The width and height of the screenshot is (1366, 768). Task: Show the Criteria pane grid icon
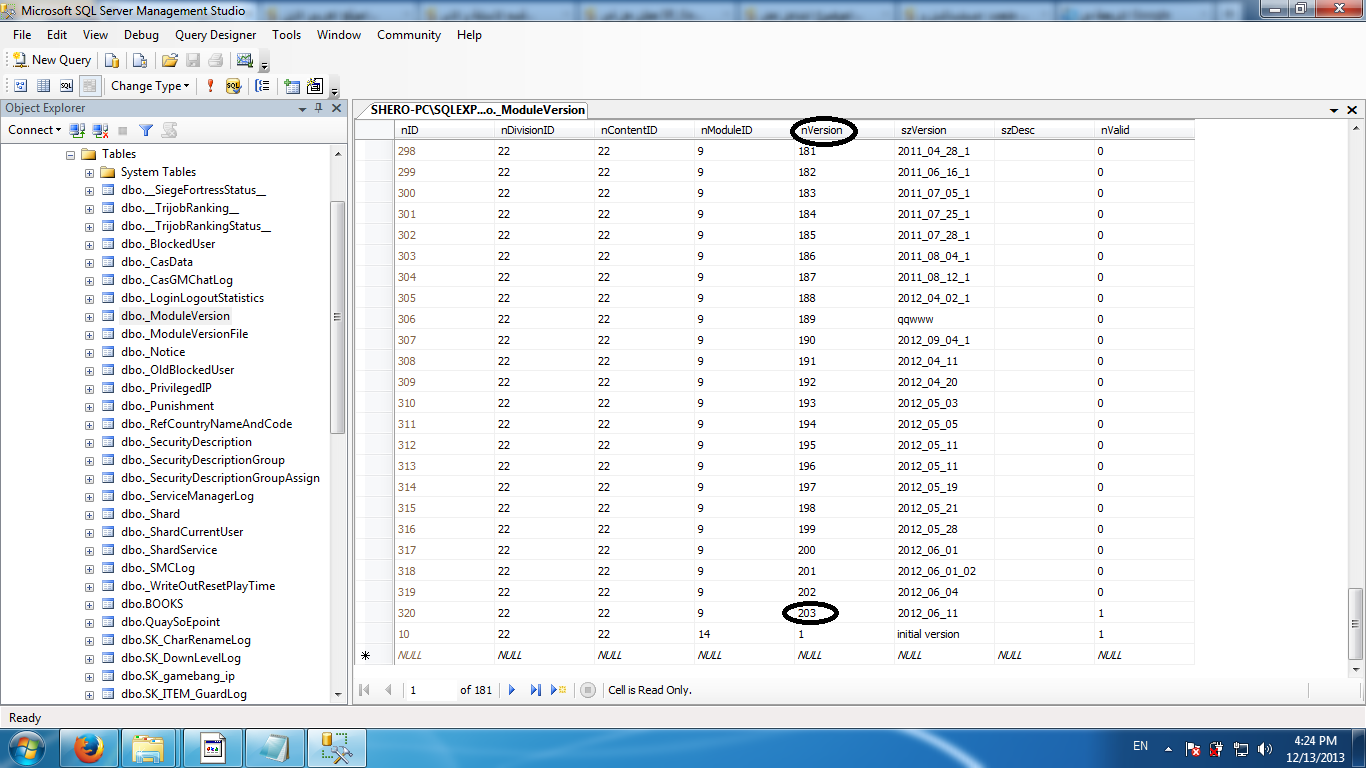[x=44, y=86]
